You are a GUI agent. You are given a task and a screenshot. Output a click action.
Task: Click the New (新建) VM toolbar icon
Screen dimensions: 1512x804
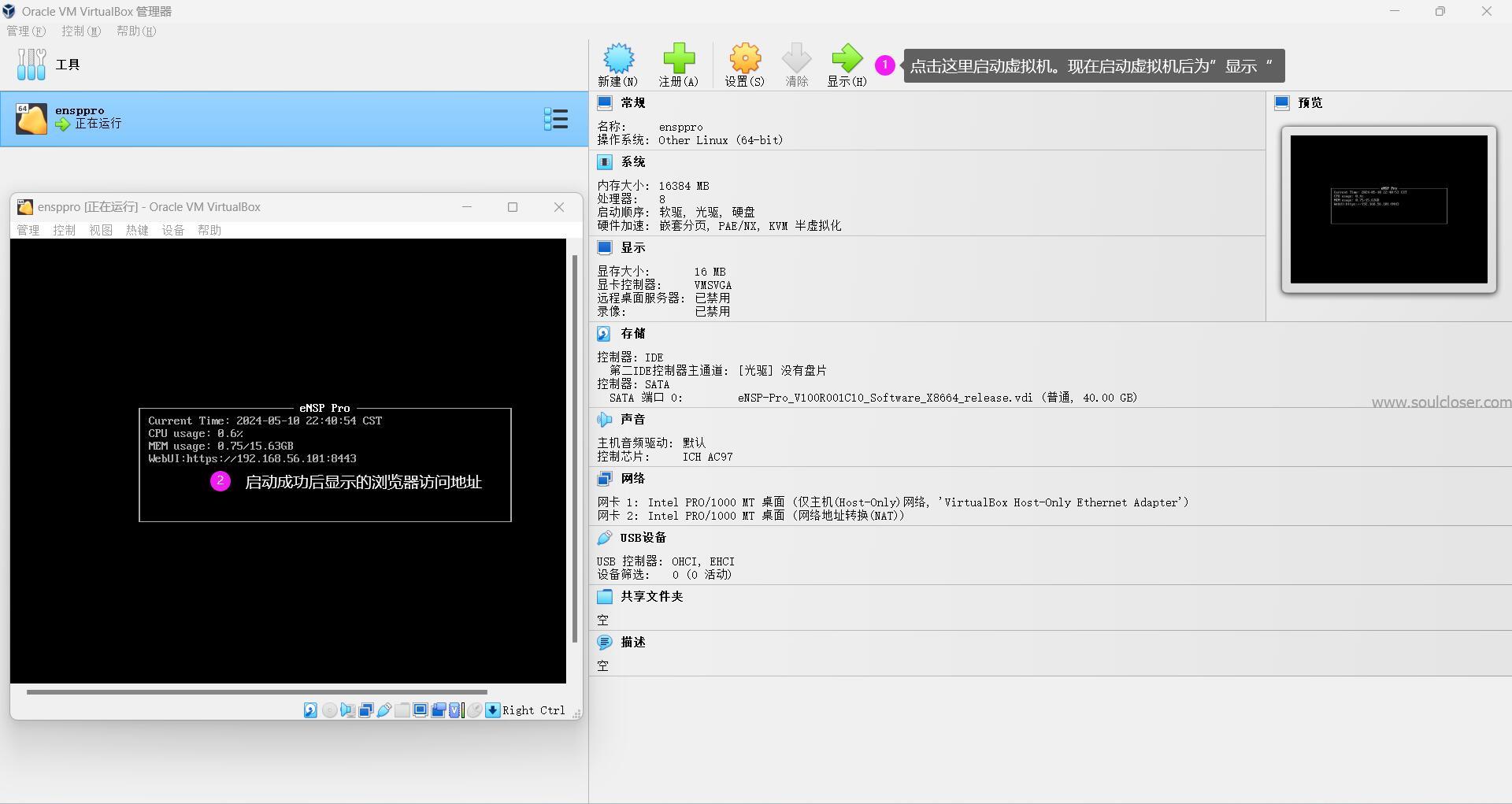tap(618, 58)
